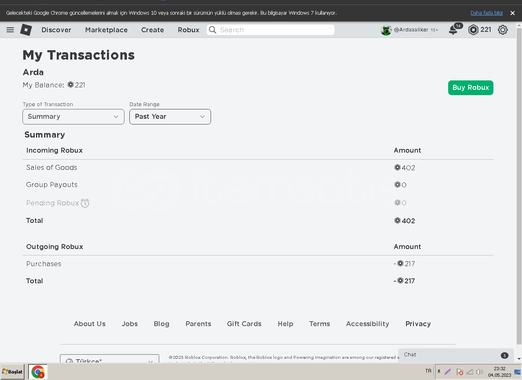Image resolution: width=522 pixels, height=380 pixels.
Task: Open the settings gear icon
Action: coord(503,30)
